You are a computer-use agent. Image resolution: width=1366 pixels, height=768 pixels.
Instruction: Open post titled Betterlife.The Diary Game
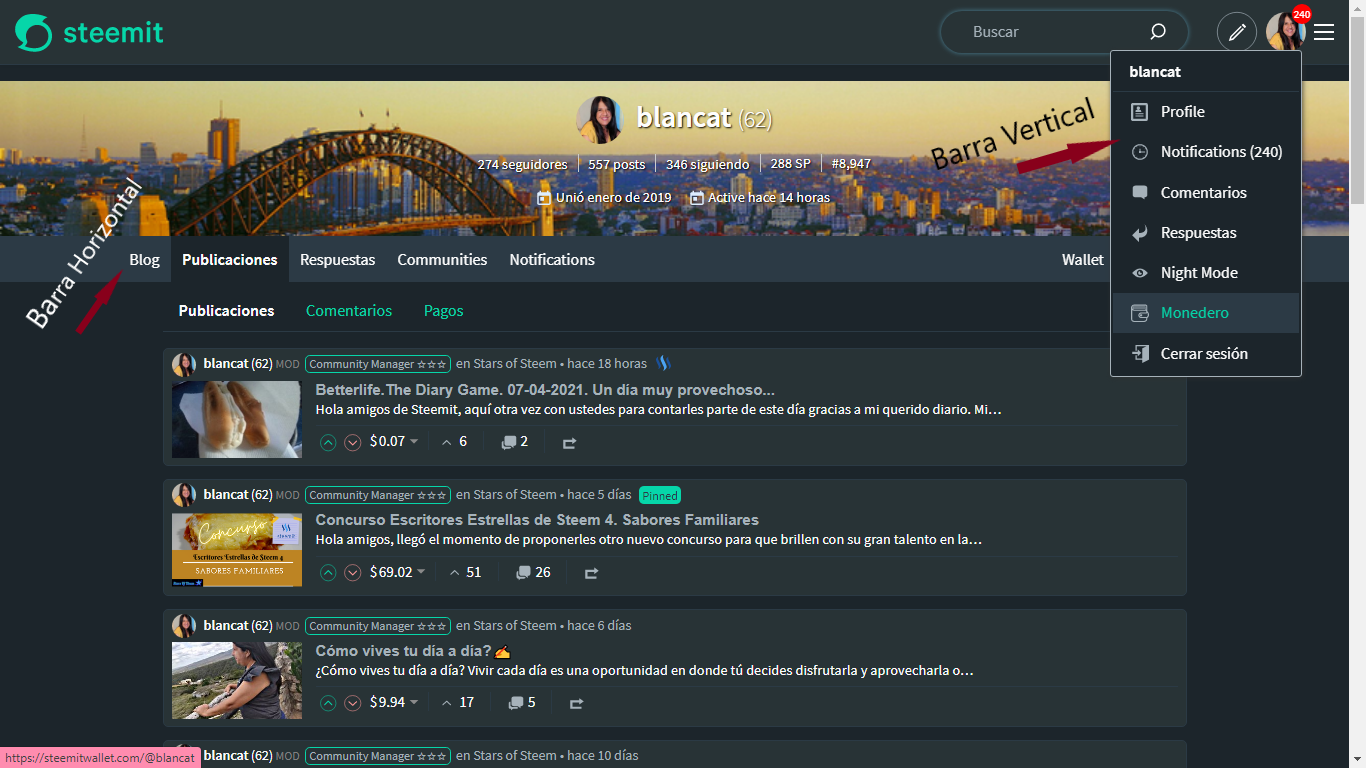545,390
